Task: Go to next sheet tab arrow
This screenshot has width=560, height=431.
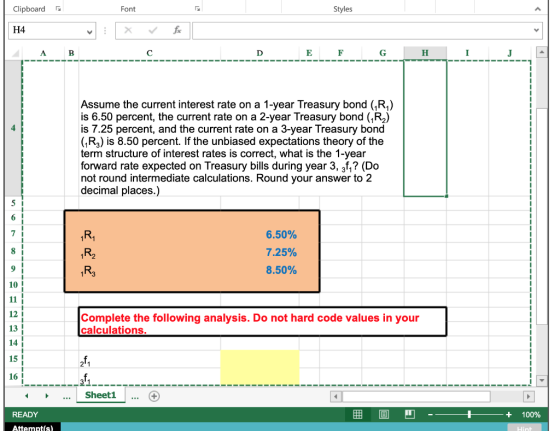Action: click(x=46, y=396)
